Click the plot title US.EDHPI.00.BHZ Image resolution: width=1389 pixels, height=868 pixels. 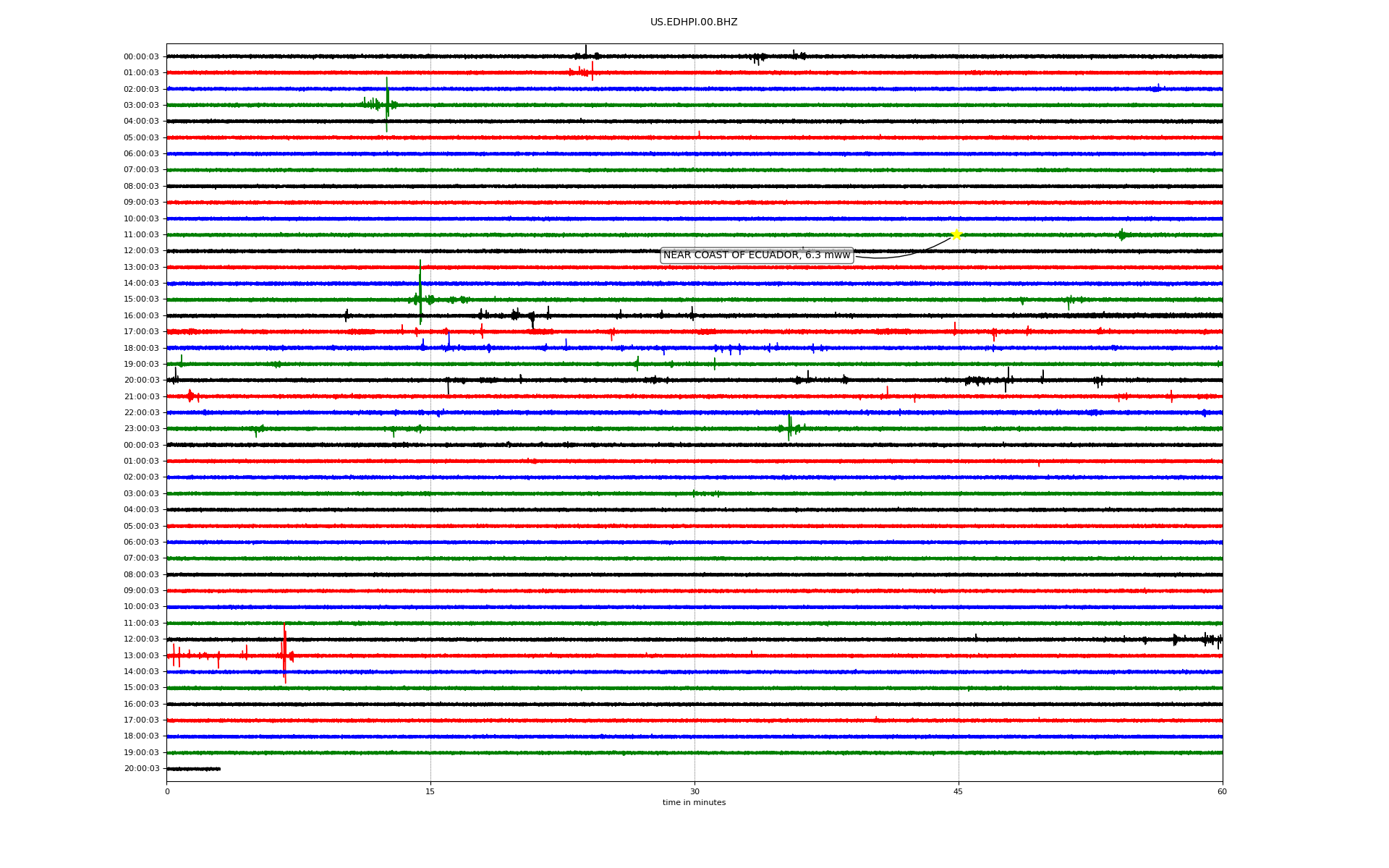694,22
